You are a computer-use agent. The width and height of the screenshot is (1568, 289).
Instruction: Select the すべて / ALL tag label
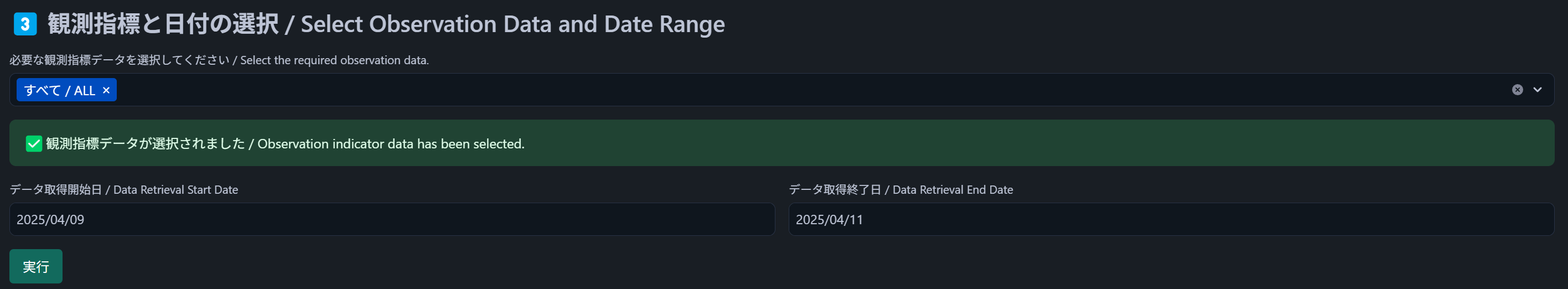[x=60, y=90]
